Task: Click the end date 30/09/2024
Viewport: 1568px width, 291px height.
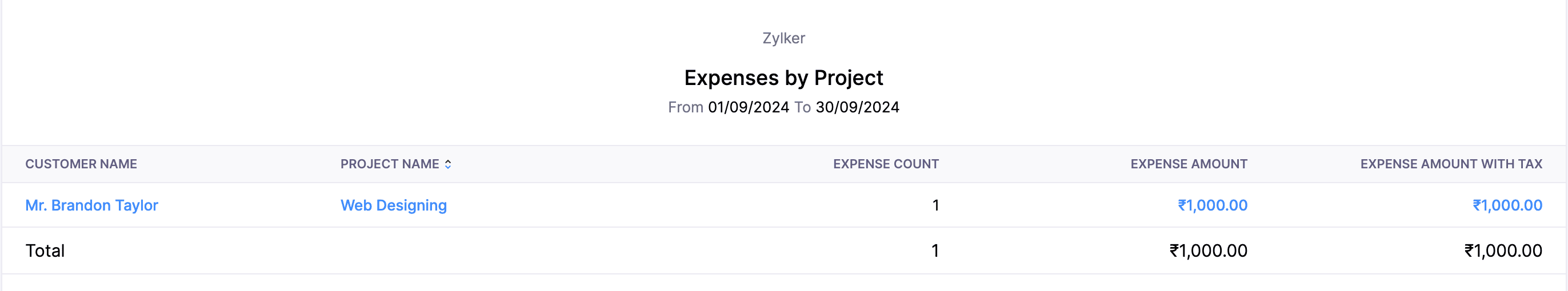Action: pyautogui.click(x=857, y=107)
